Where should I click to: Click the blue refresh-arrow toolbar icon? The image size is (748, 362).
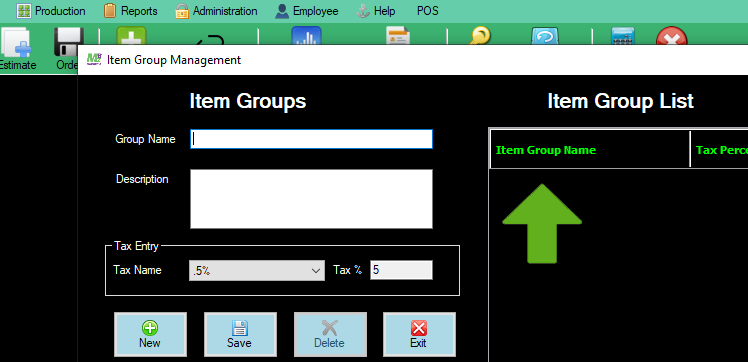(x=545, y=36)
